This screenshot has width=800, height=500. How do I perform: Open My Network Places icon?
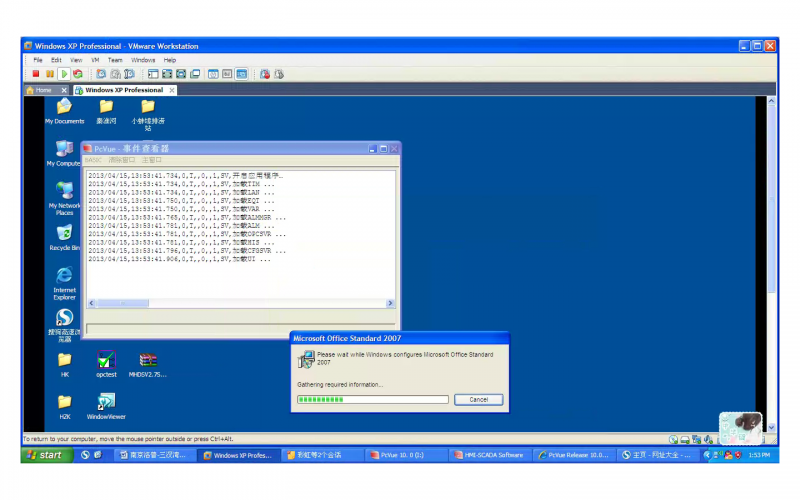point(64,198)
